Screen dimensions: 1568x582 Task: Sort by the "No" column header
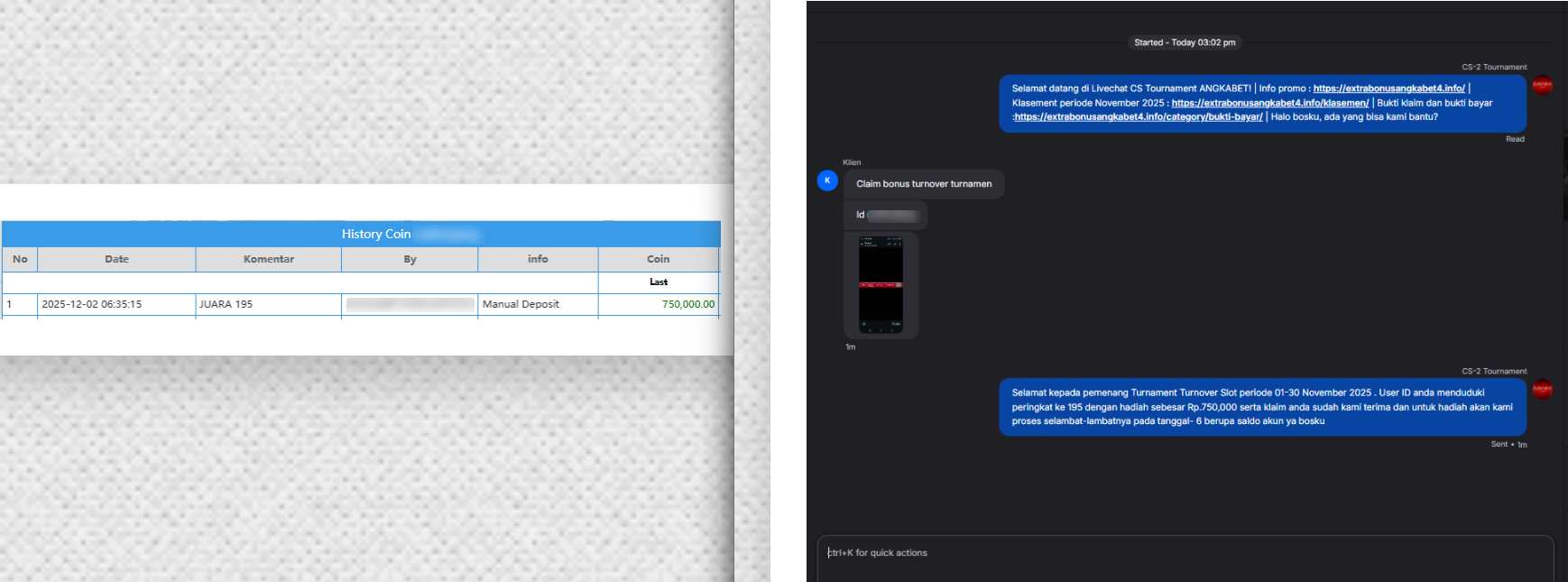[20, 259]
